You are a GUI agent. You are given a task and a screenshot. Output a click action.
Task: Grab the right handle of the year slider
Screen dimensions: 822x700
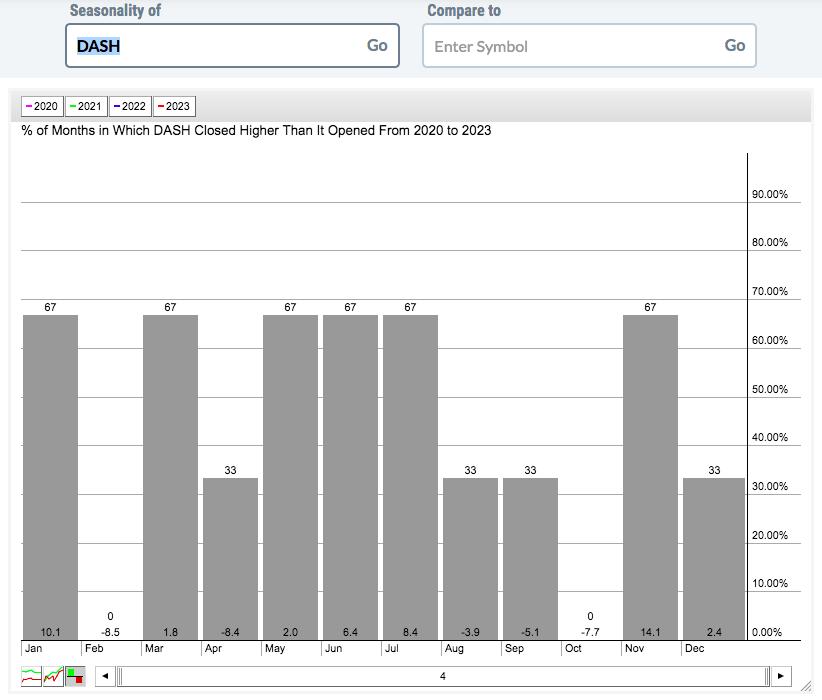coord(767,677)
